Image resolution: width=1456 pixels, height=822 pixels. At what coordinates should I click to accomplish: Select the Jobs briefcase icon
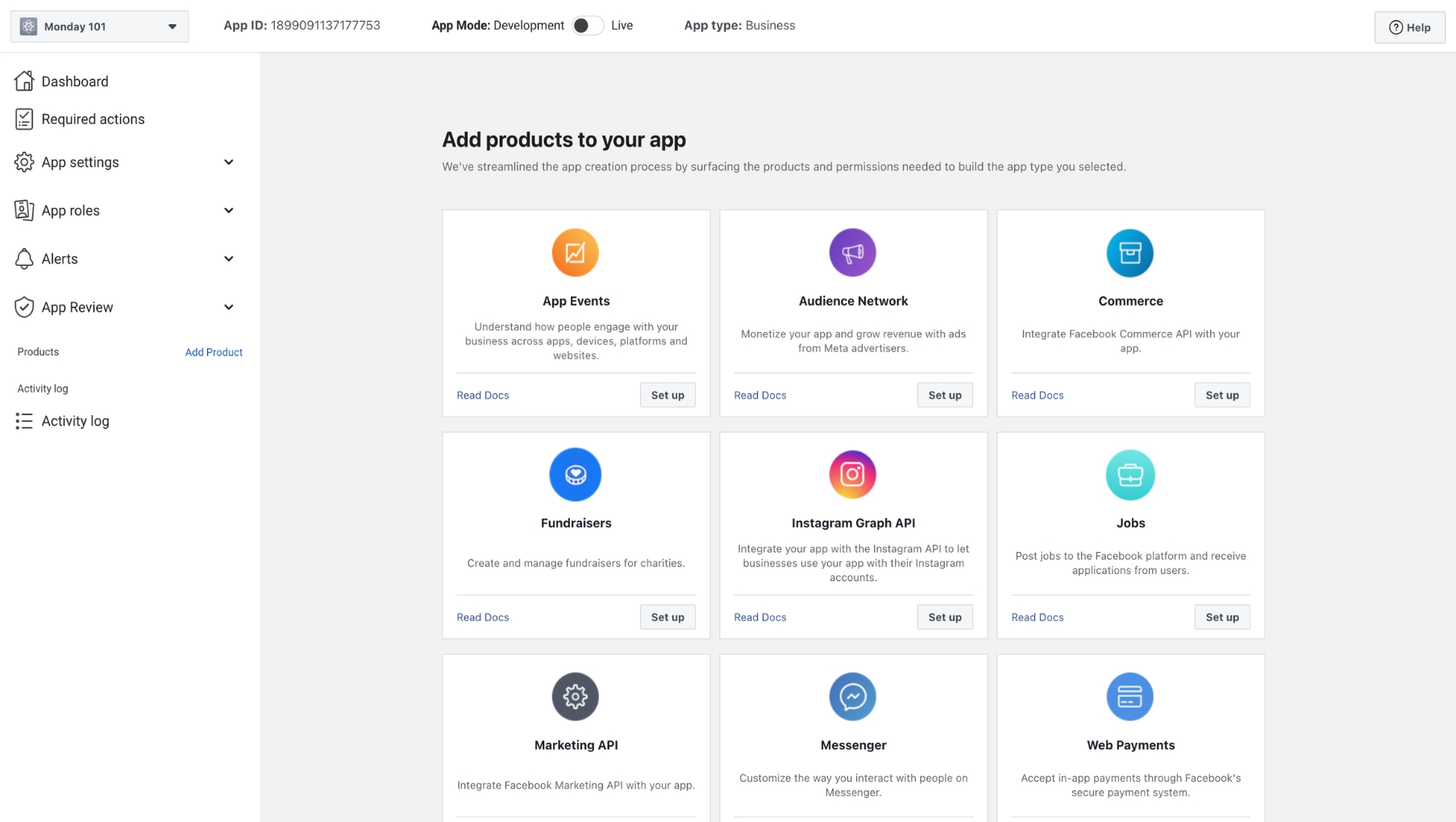tap(1130, 475)
